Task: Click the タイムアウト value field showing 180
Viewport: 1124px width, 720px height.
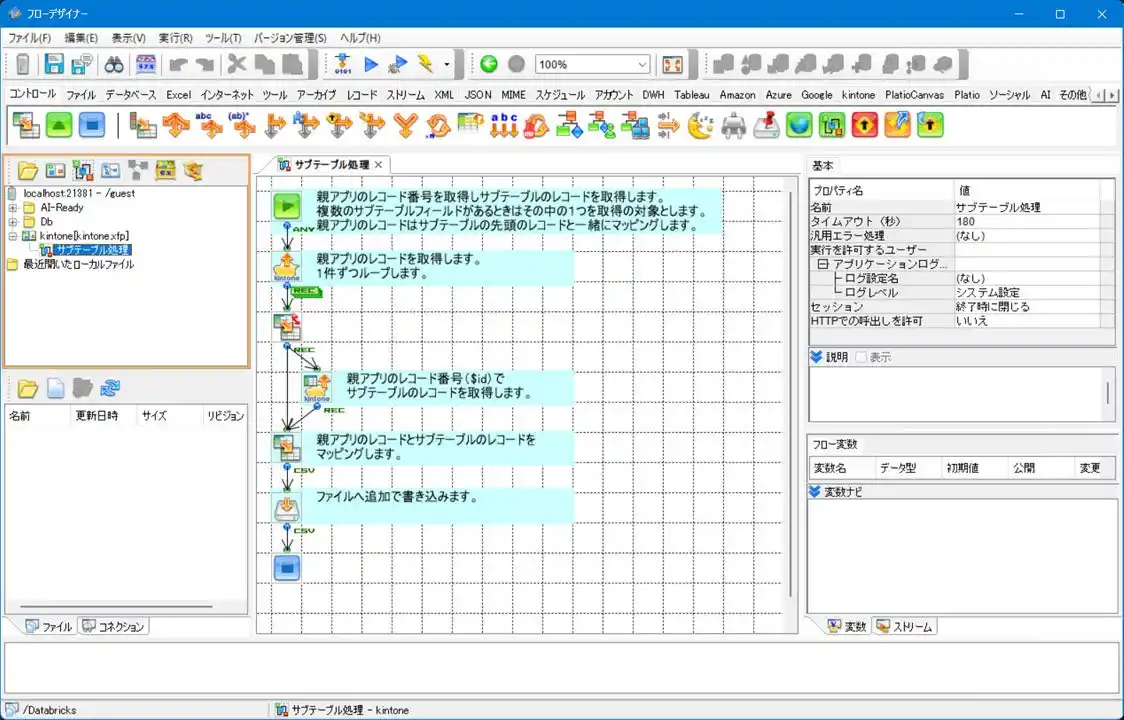Action: [x=1032, y=222]
